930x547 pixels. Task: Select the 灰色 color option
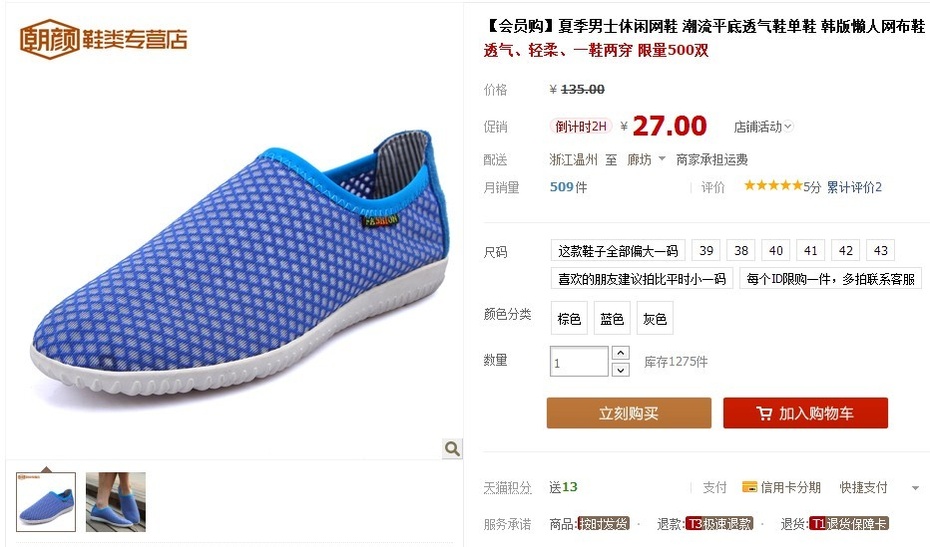point(655,319)
